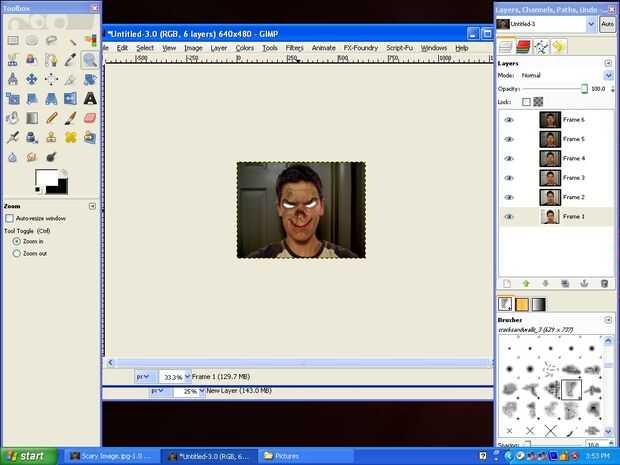The image size is (620, 465).
Task: Switch to Scary Image.jpg in the taskbar
Action: (111, 456)
